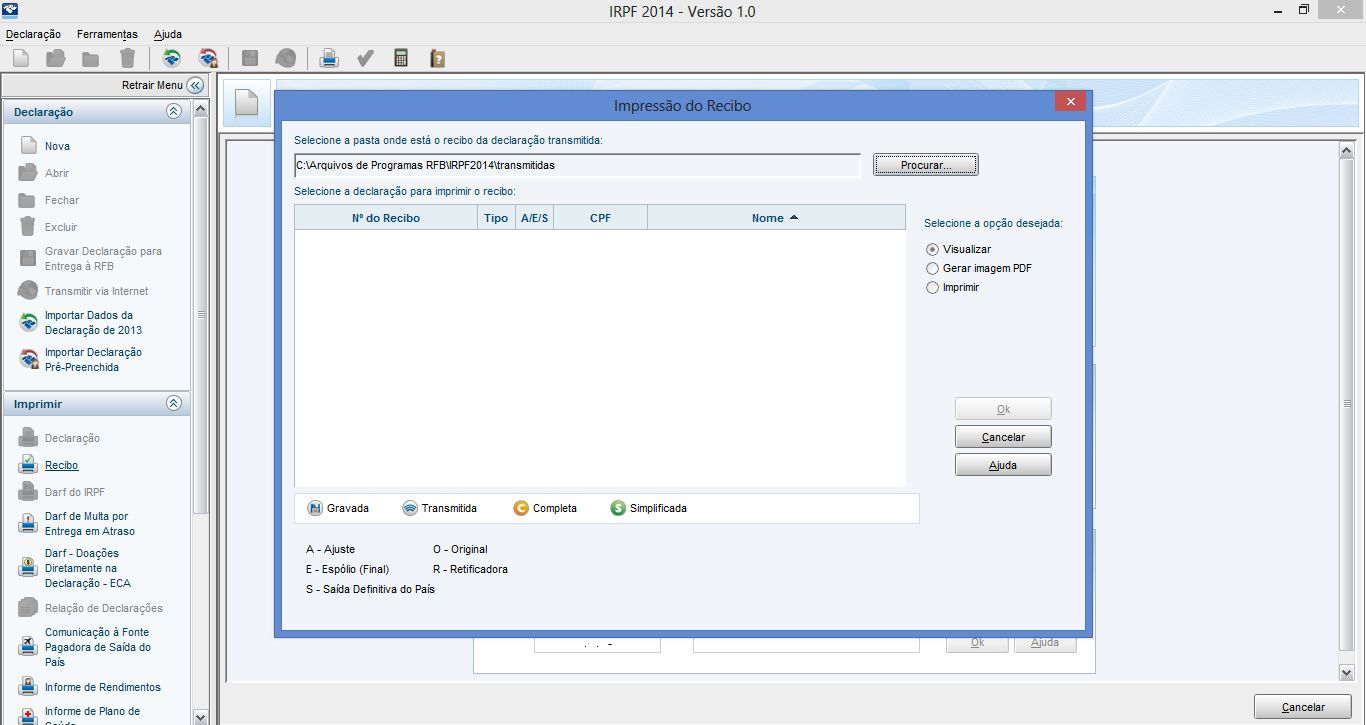Screen dimensions: 1366x725
Task: Collapse the Imprimir sidebar section
Action: [174, 404]
